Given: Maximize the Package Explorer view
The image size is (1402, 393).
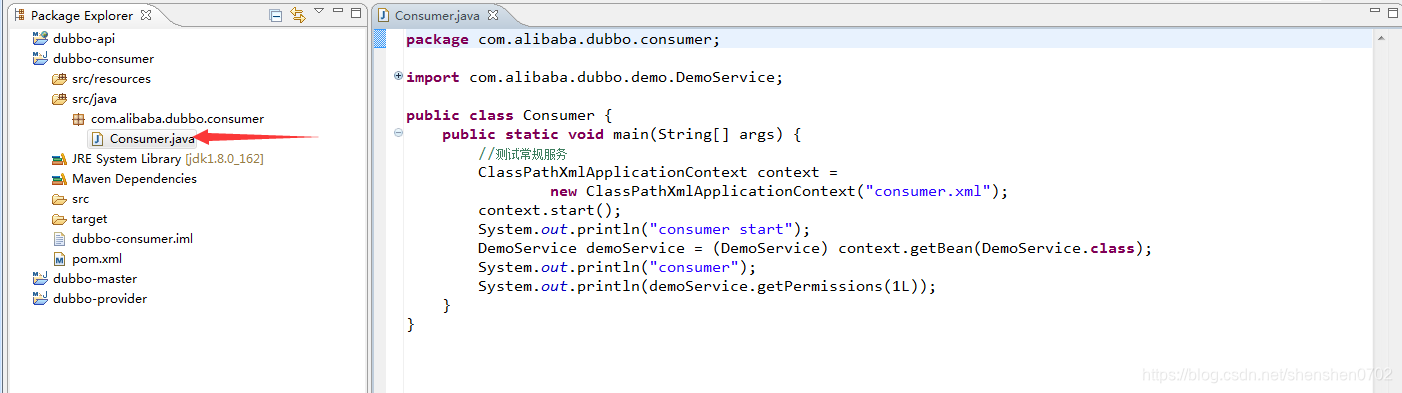Looking at the screenshot, I should [356, 13].
